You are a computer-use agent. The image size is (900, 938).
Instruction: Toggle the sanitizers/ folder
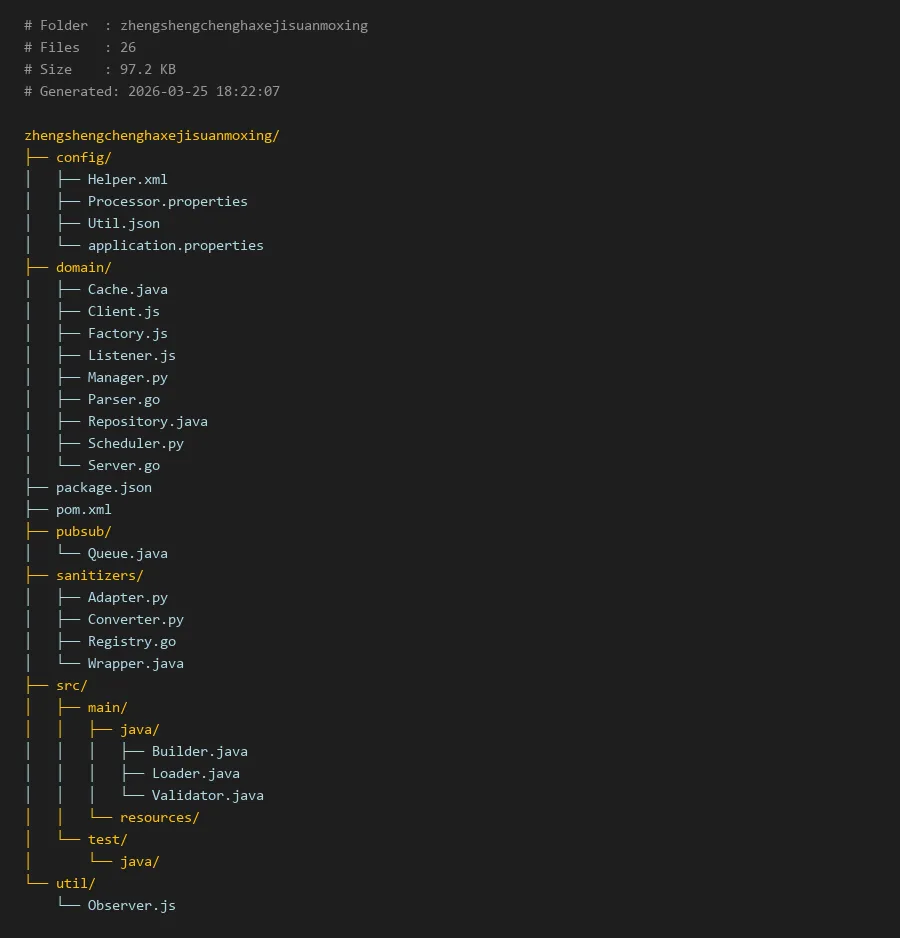pyautogui.click(x=99, y=575)
